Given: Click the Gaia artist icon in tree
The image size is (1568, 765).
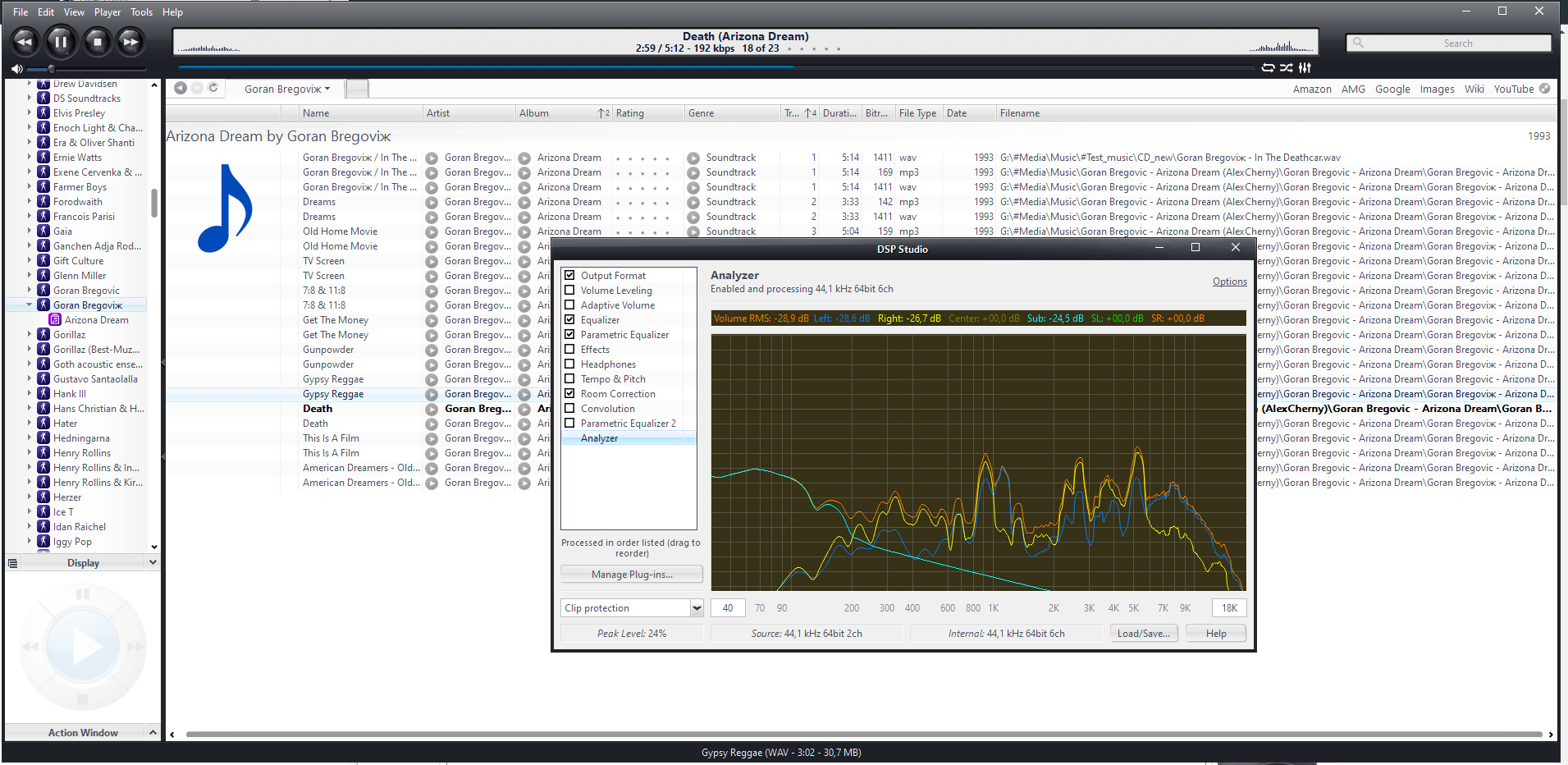Looking at the screenshot, I should (x=43, y=231).
